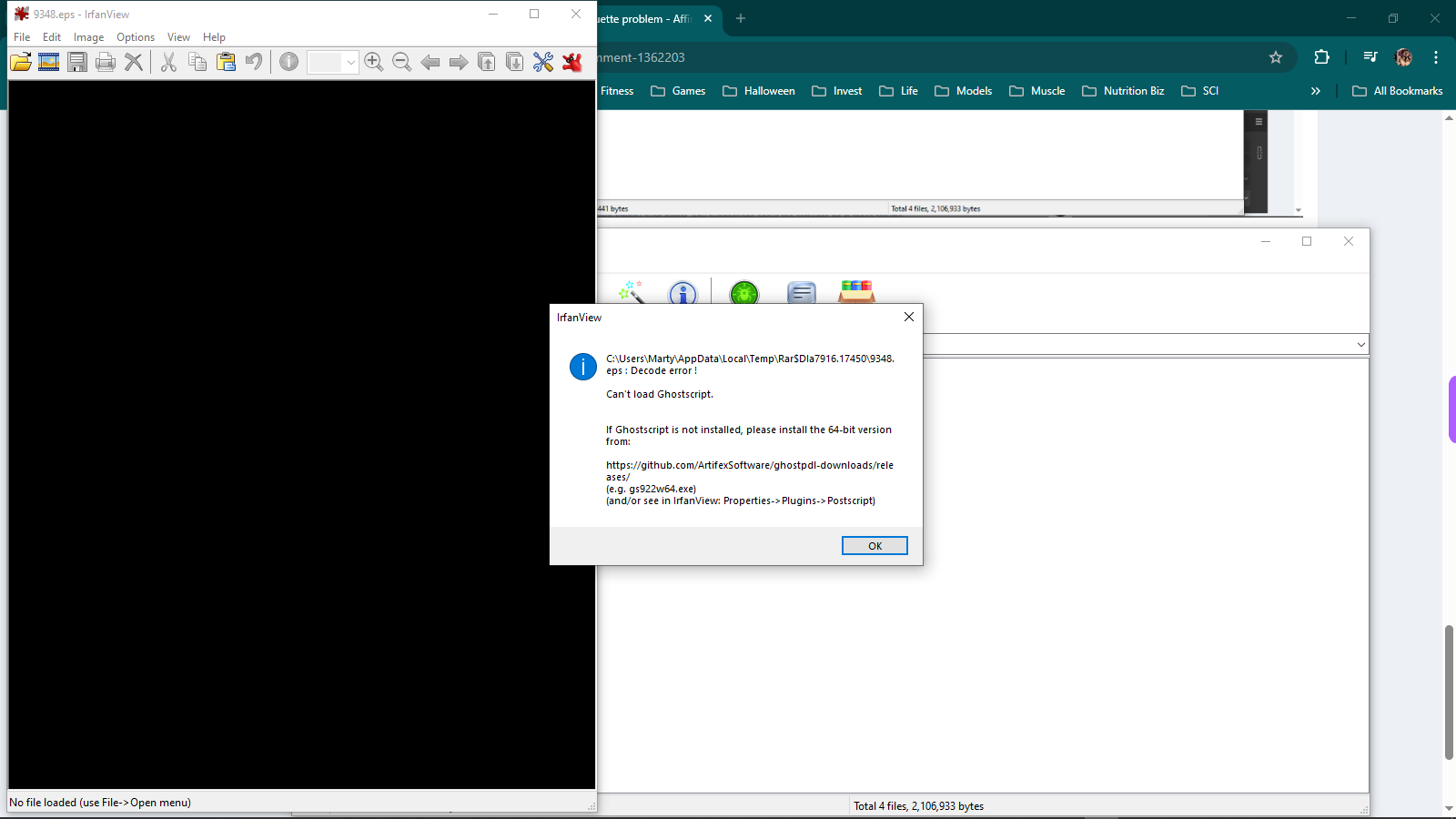Click the 'Can't load Ghostscript.' message text
The height and width of the screenshot is (819, 1456).
click(660, 394)
